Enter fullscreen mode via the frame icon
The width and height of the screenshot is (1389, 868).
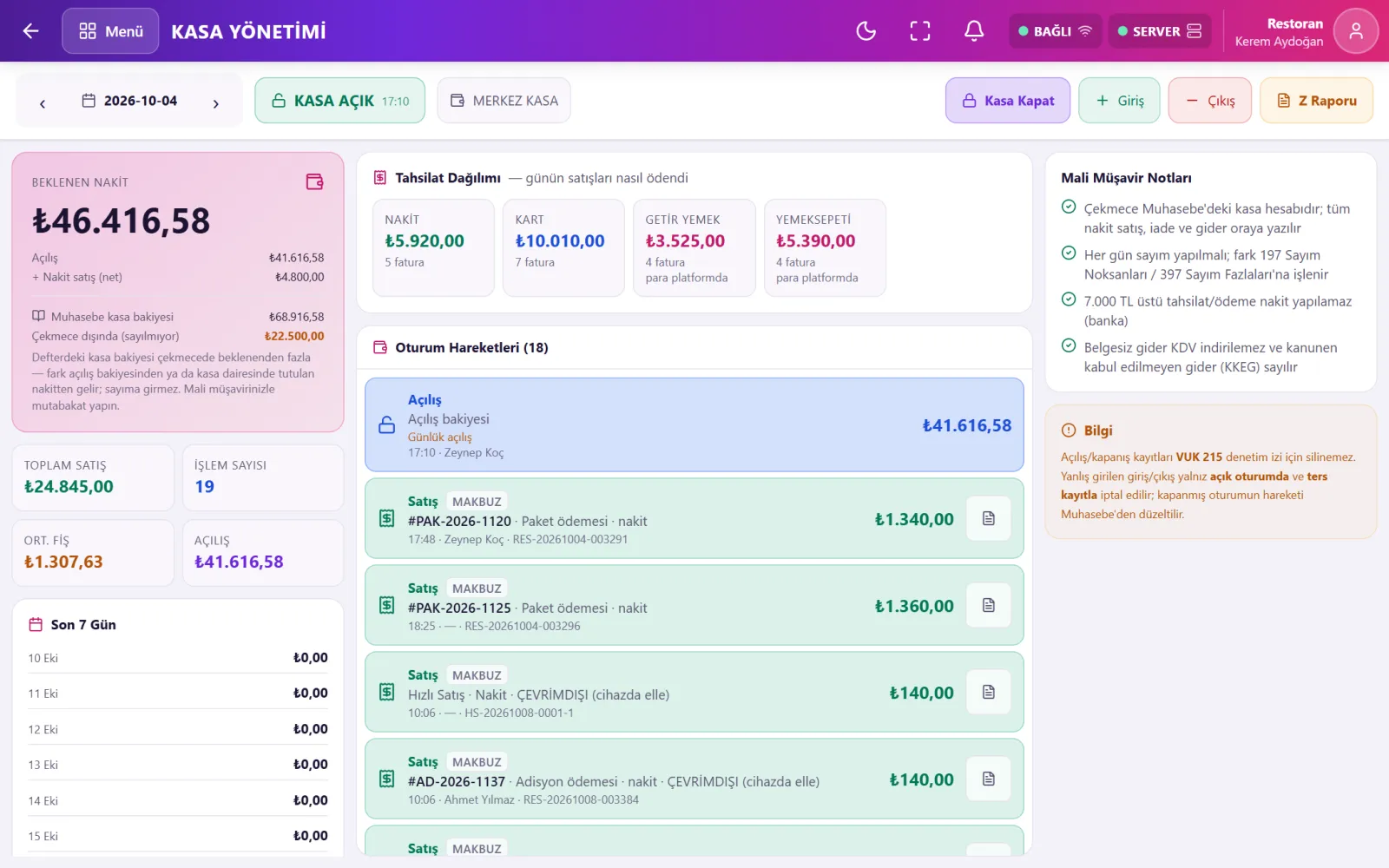(920, 31)
